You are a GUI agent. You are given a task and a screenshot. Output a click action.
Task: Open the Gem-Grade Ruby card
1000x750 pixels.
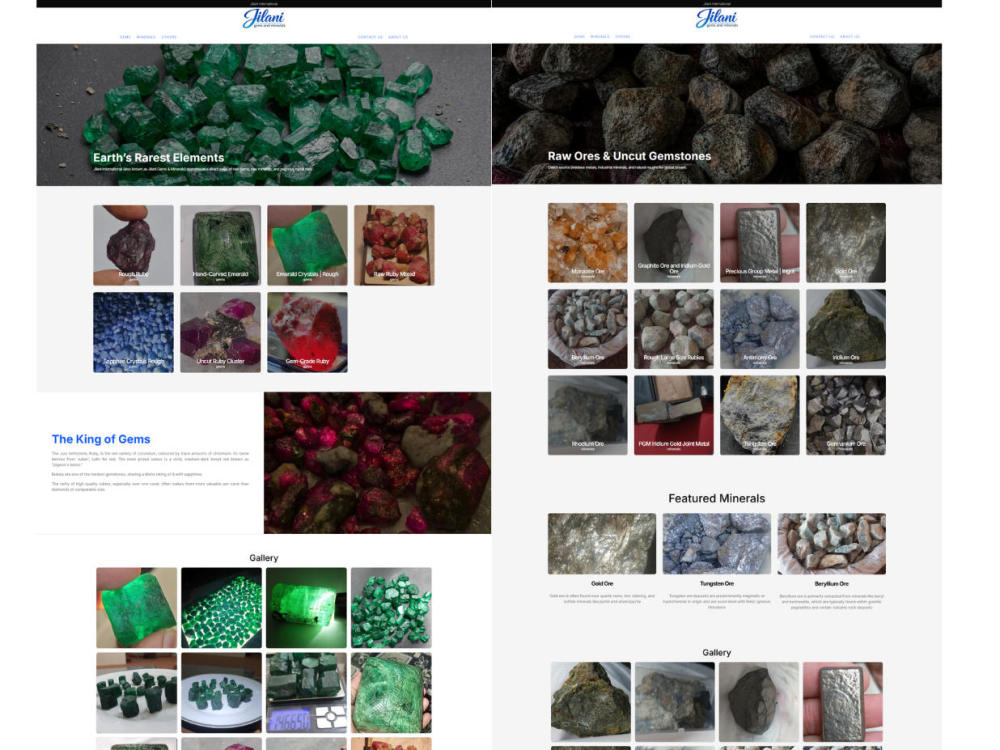click(x=307, y=332)
